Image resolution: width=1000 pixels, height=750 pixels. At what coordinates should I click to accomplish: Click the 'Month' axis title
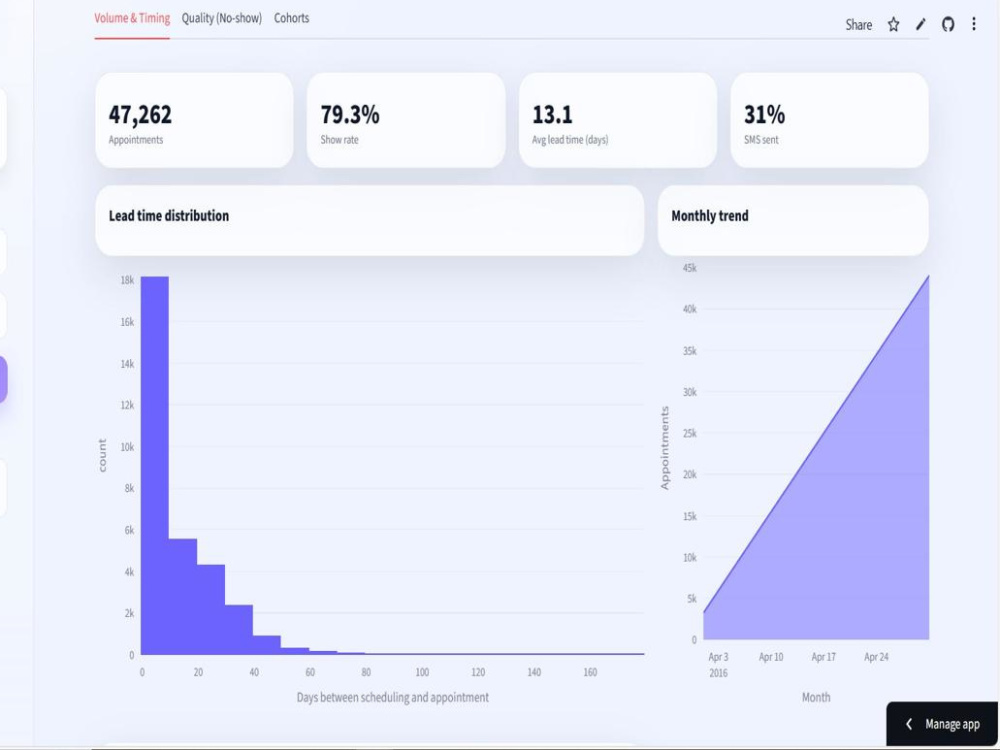click(x=816, y=697)
